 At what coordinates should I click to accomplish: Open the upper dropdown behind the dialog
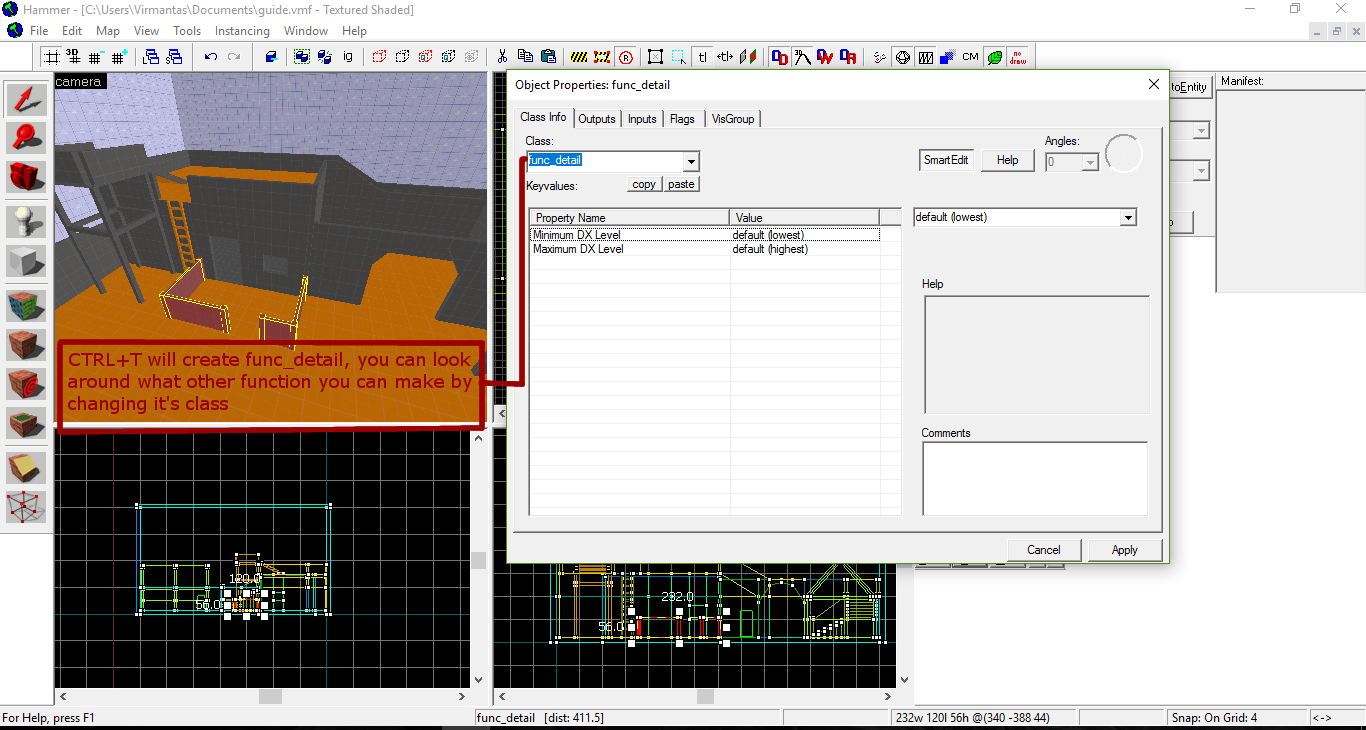pos(1202,131)
